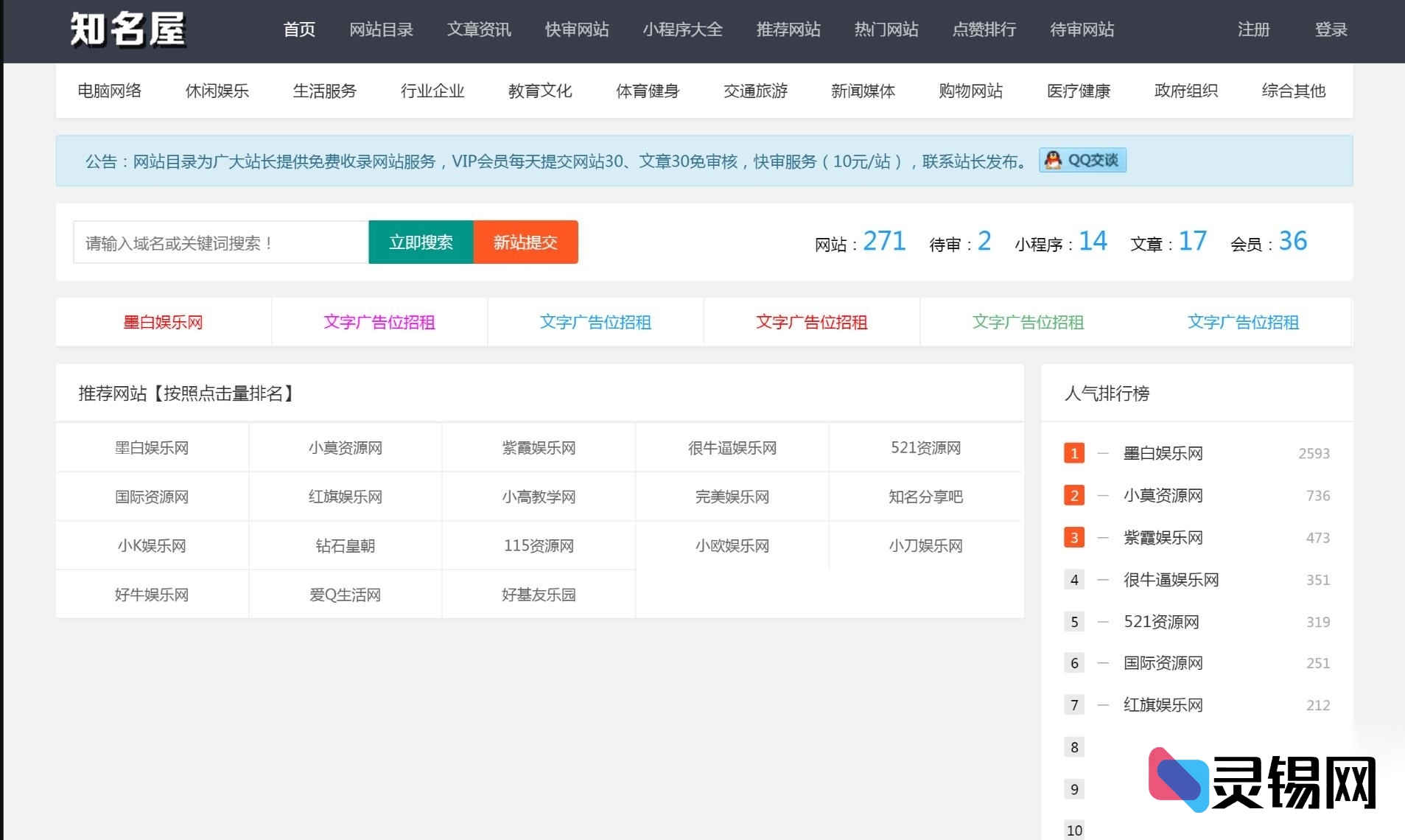This screenshot has height=840, width=1405.
Task: Visit 墨白娱乐网 from recommended sites
Action: point(151,447)
